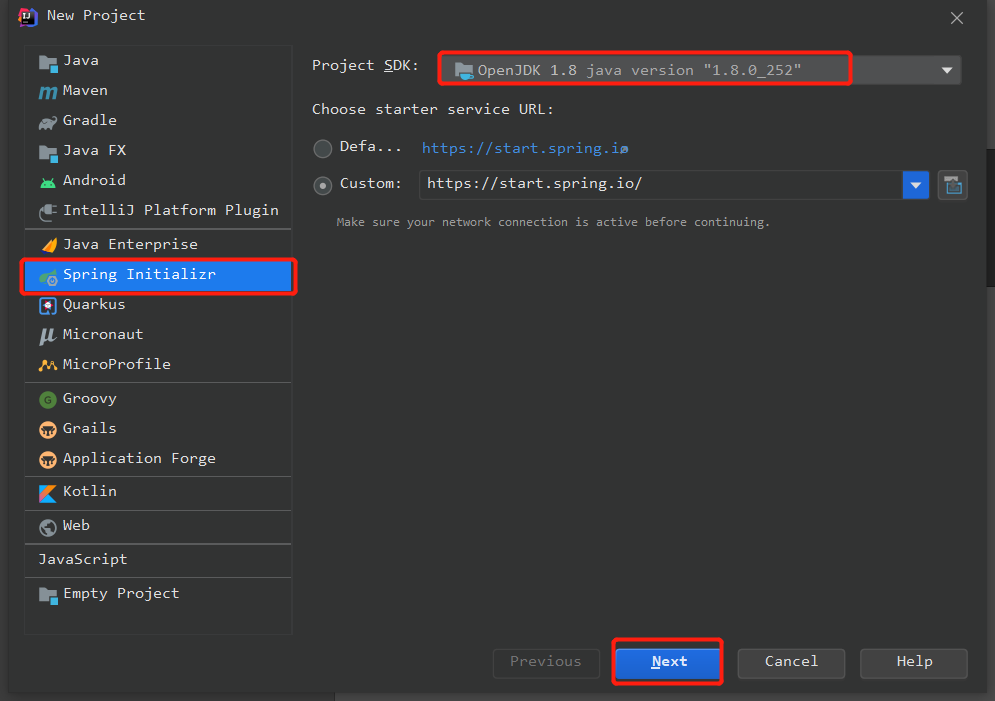The image size is (995, 701).
Task: Choose Java project type
Action: point(158,61)
